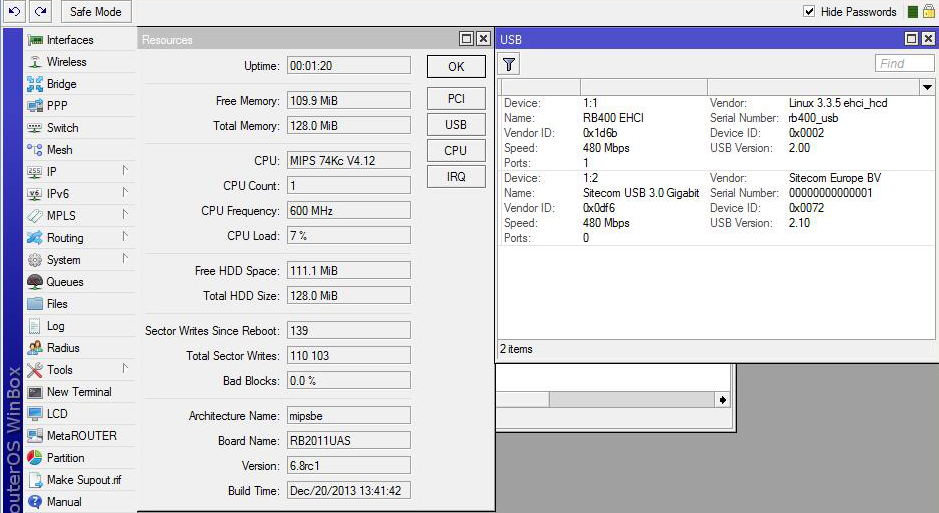The width and height of the screenshot is (939, 513).
Task: Click the IPv6 menu icon
Action: 35,194
